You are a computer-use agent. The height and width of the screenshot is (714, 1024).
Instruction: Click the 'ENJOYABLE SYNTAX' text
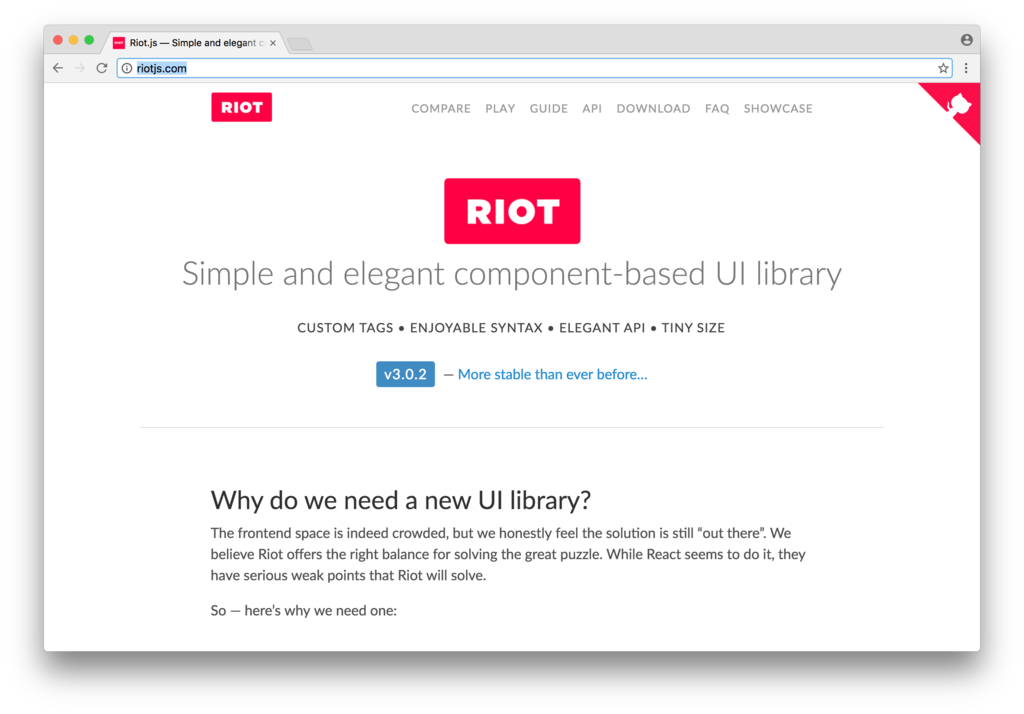(x=476, y=328)
